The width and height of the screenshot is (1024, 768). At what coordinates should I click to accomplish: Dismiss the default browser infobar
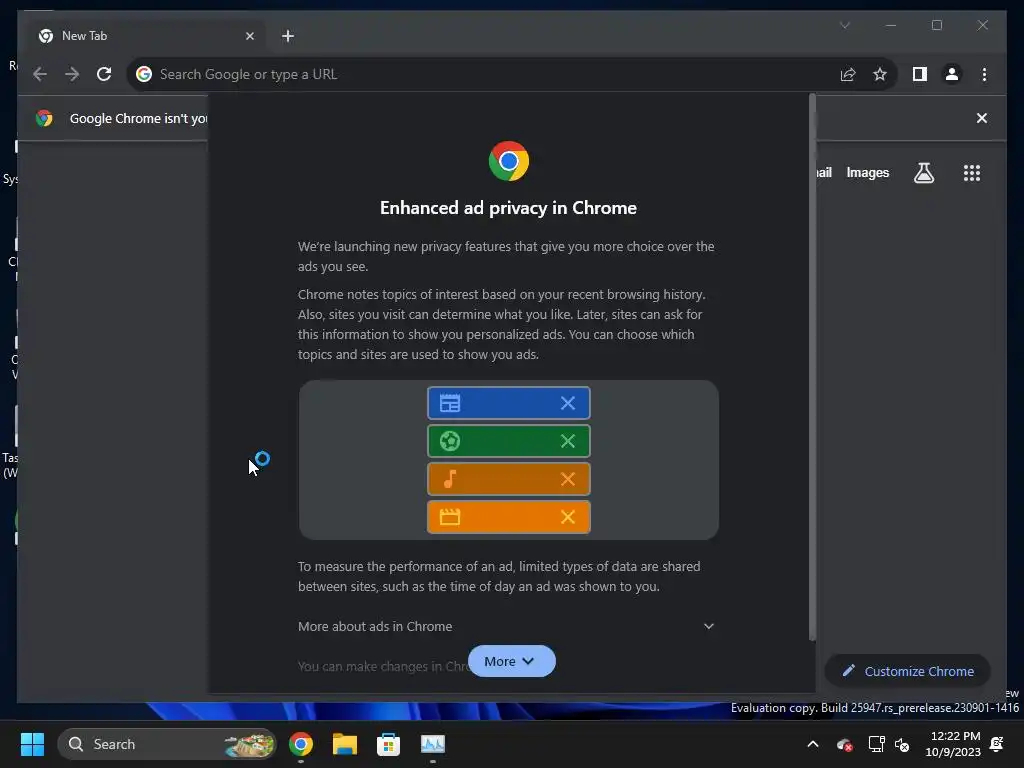pyautogui.click(x=982, y=118)
